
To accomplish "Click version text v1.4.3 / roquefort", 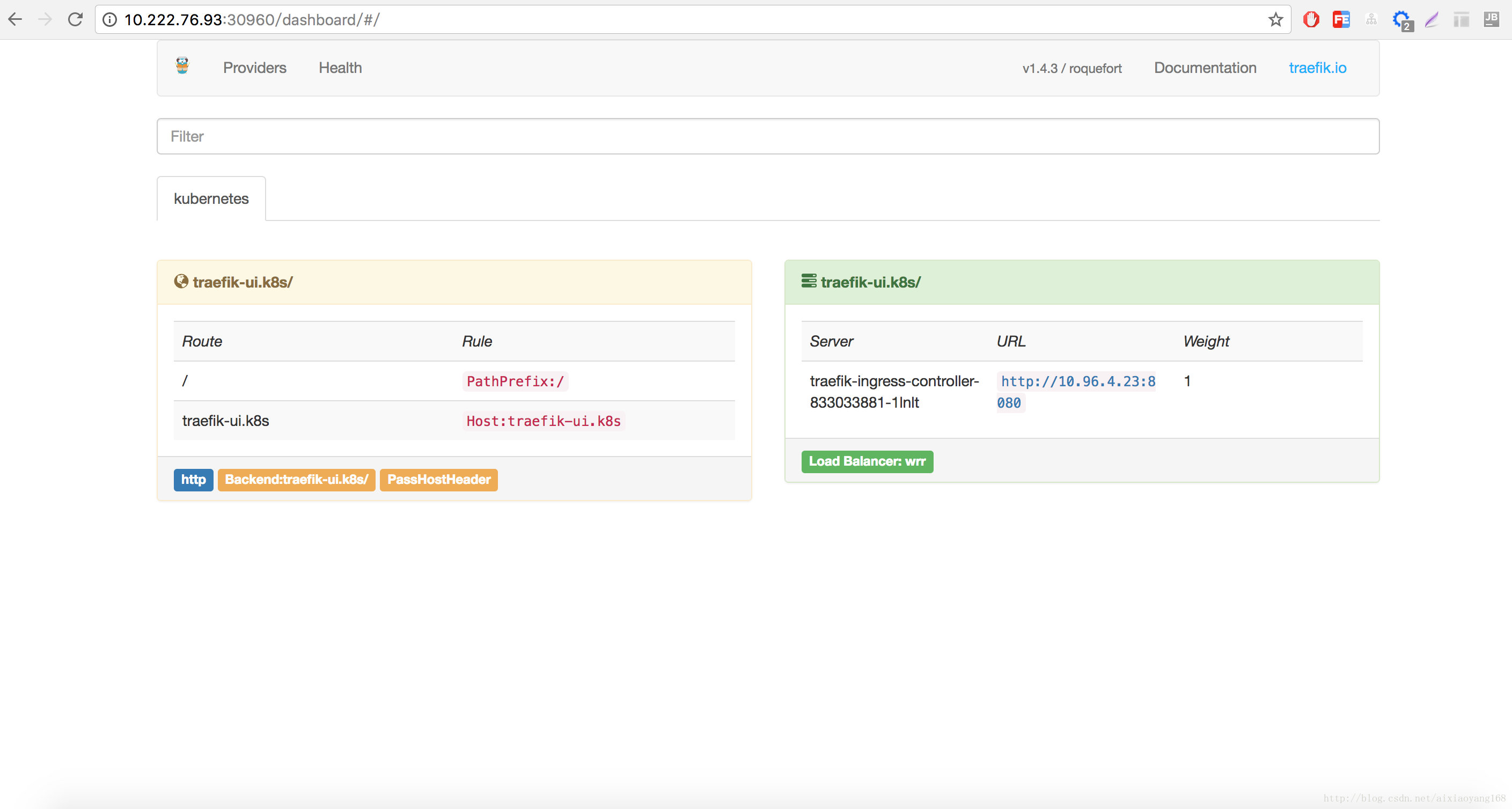I will point(1072,69).
